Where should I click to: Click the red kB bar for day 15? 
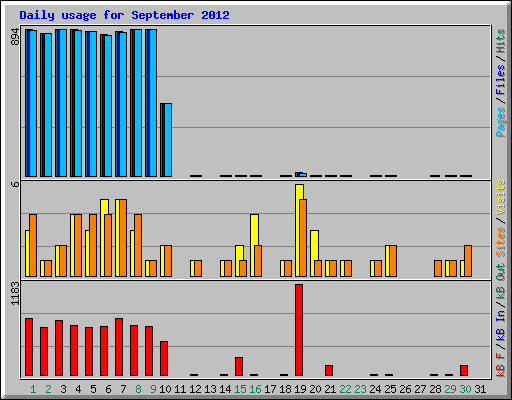coord(239,367)
